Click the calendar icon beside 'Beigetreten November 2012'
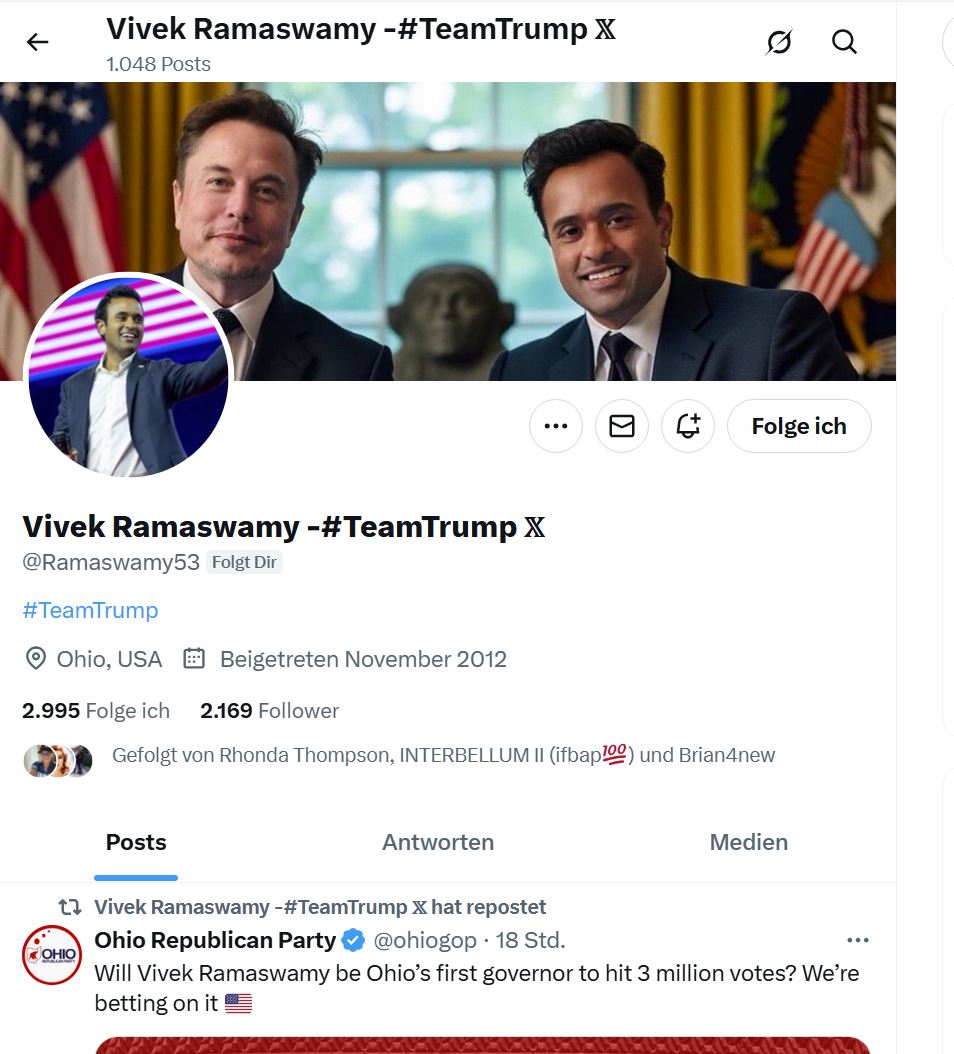This screenshot has height=1054, width=954. [x=194, y=659]
